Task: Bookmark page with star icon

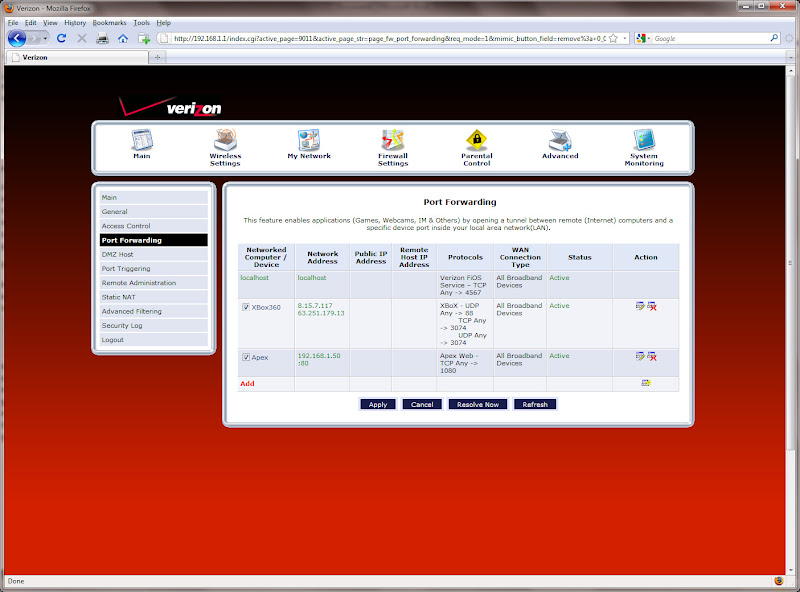Action: 614,38
